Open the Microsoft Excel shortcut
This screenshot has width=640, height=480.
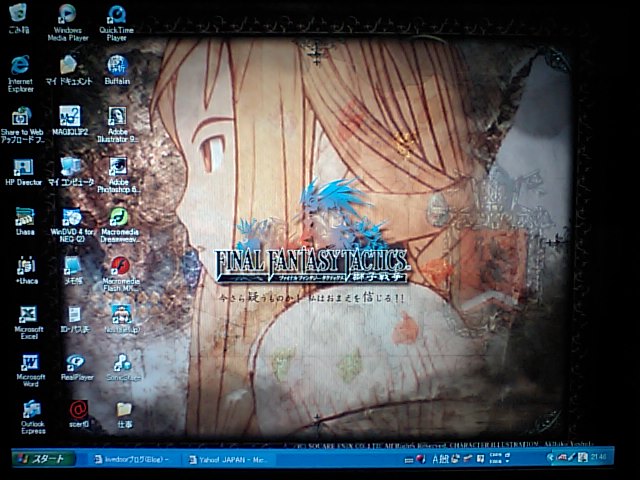coord(29,322)
